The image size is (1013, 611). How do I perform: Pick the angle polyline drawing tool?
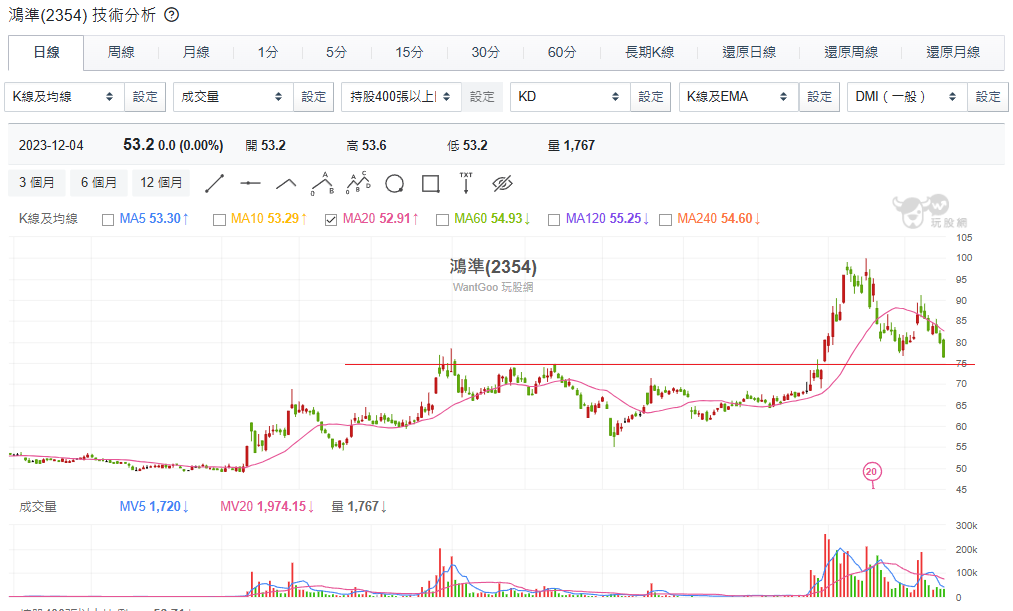pyautogui.click(x=286, y=183)
